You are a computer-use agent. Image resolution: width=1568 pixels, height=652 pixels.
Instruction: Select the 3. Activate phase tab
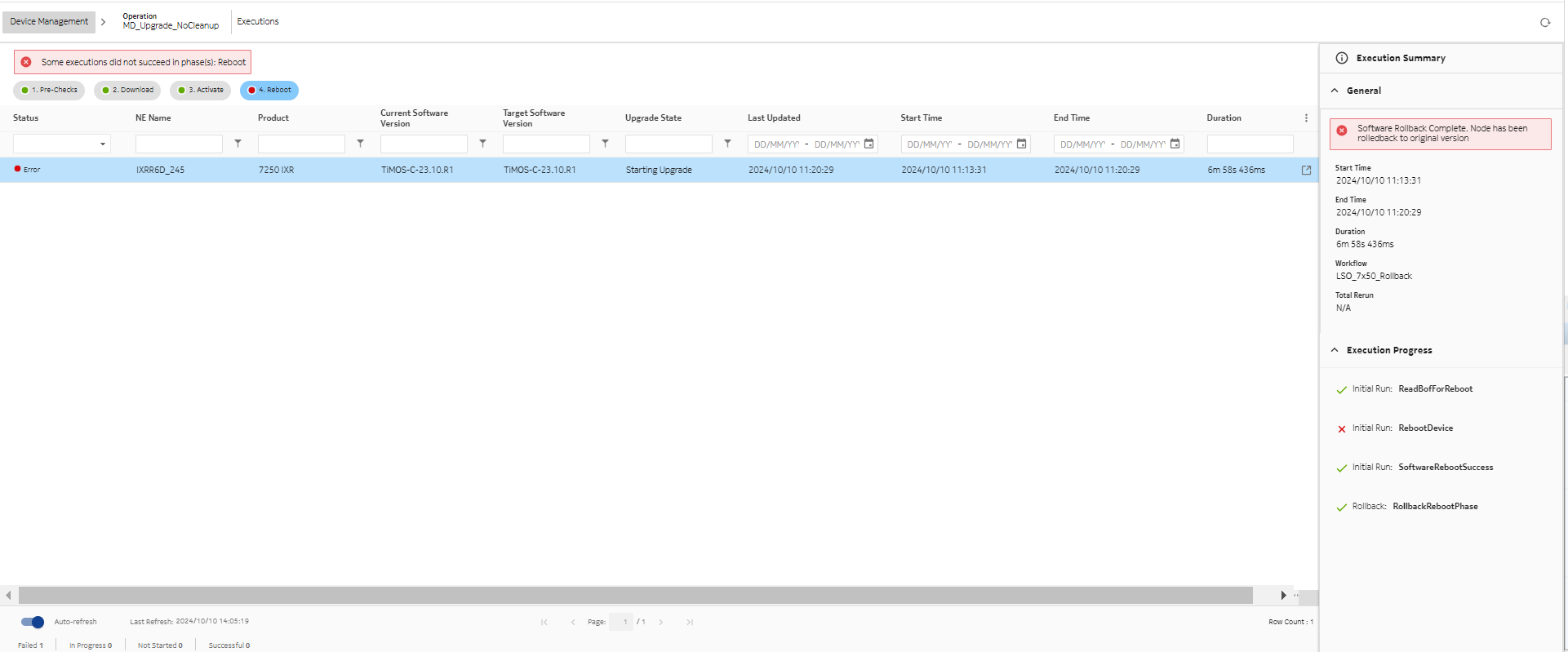(201, 91)
